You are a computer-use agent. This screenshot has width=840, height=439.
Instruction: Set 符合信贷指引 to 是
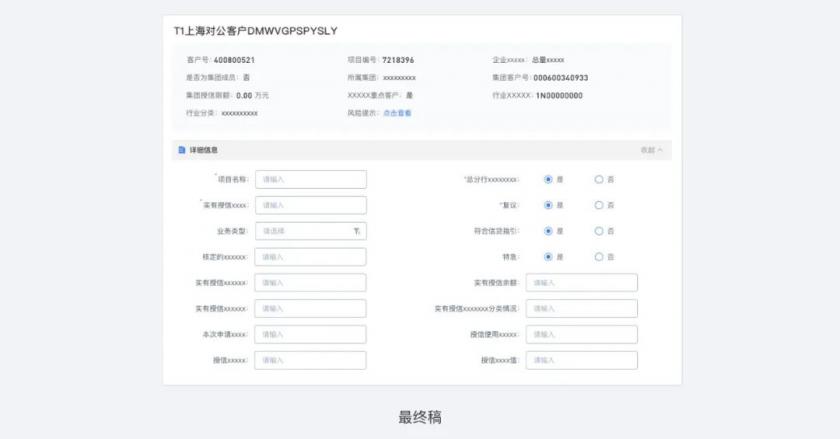548,231
